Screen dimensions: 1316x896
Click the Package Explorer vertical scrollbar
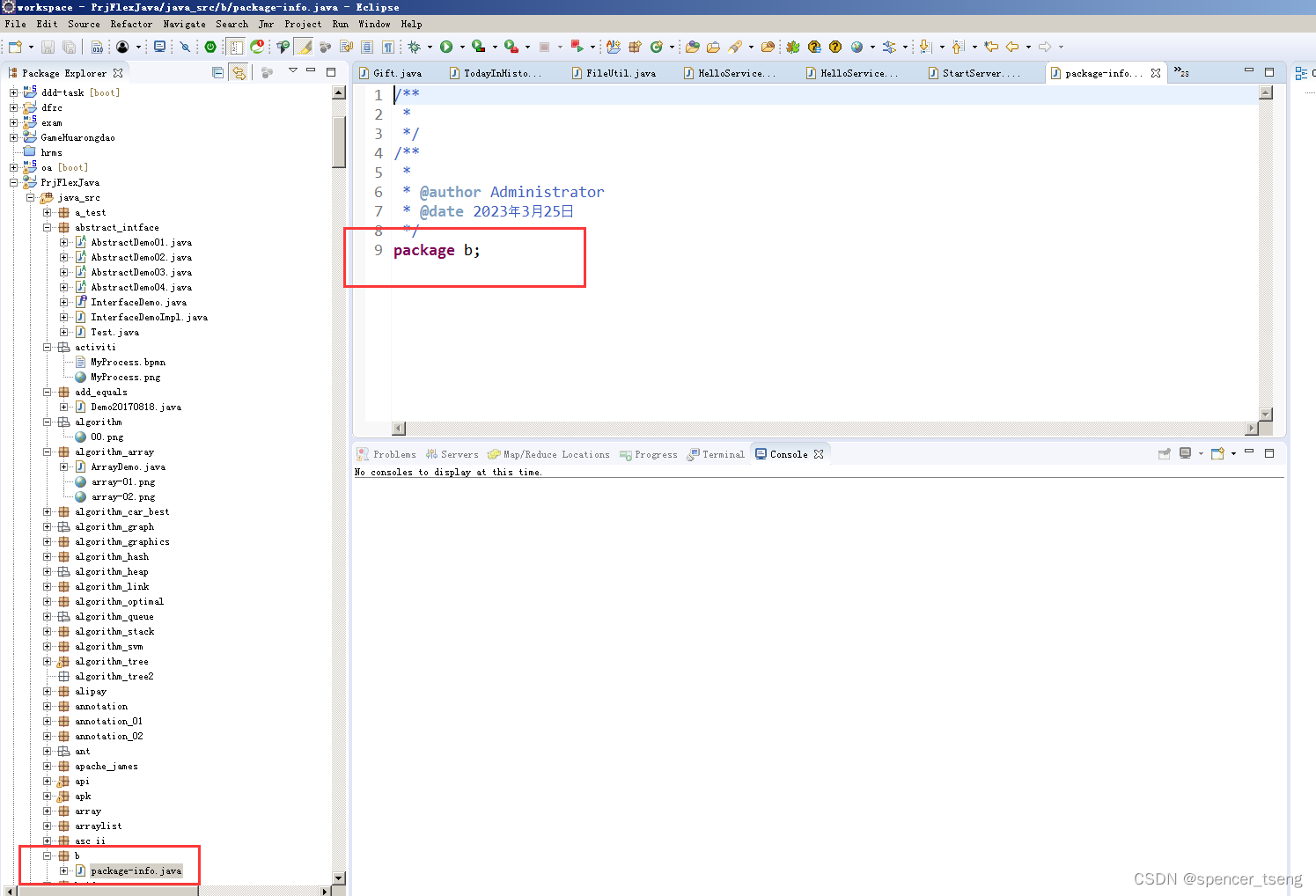coord(339,141)
